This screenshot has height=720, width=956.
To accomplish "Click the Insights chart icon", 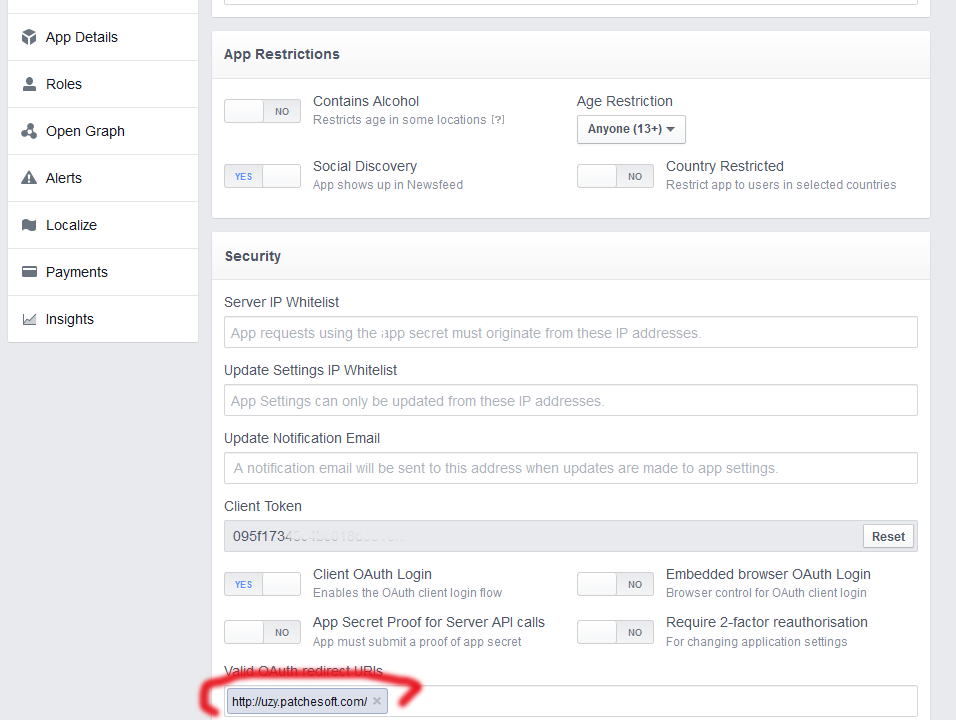I will point(29,319).
